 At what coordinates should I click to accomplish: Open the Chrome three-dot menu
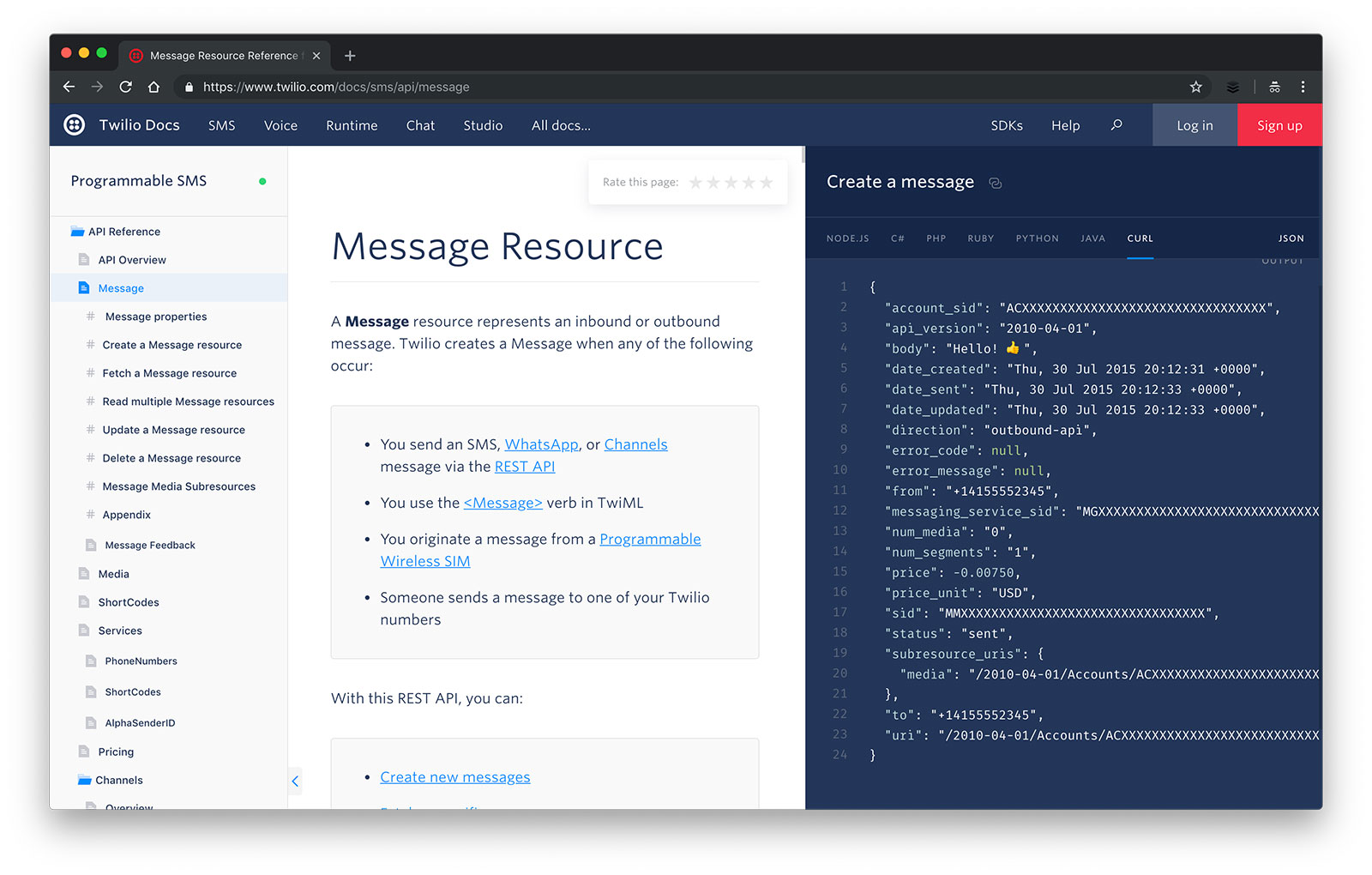point(1303,87)
